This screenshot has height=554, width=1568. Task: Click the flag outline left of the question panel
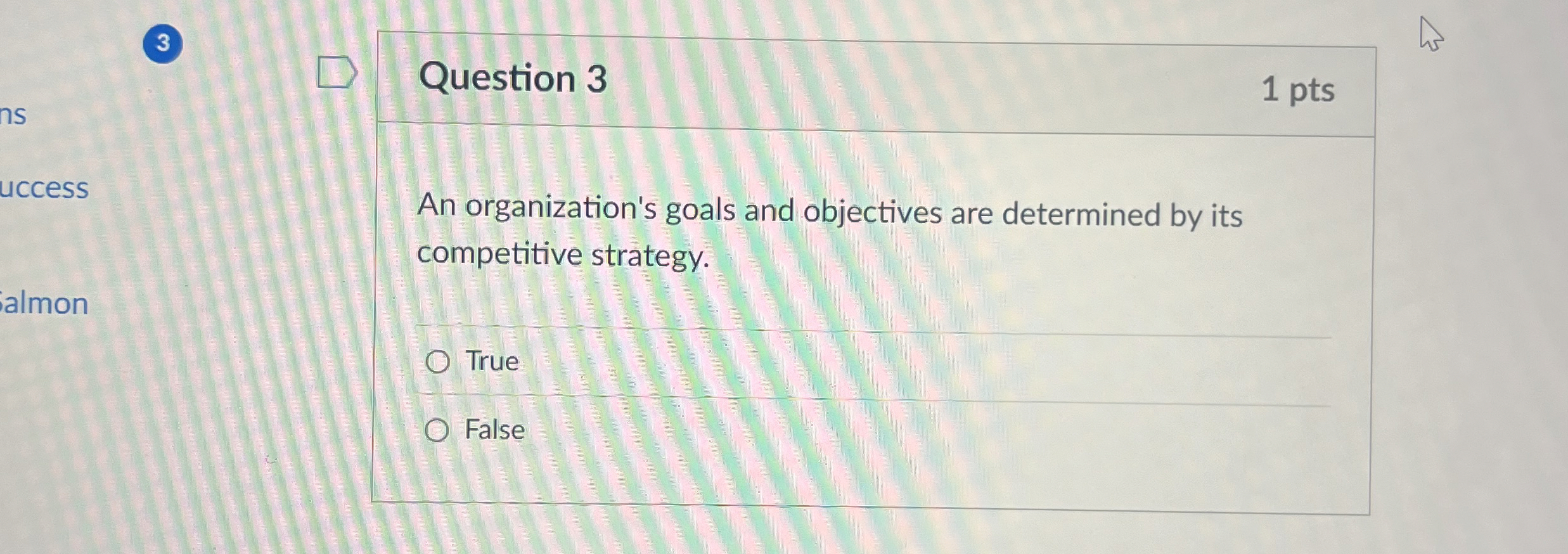(338, 74)
